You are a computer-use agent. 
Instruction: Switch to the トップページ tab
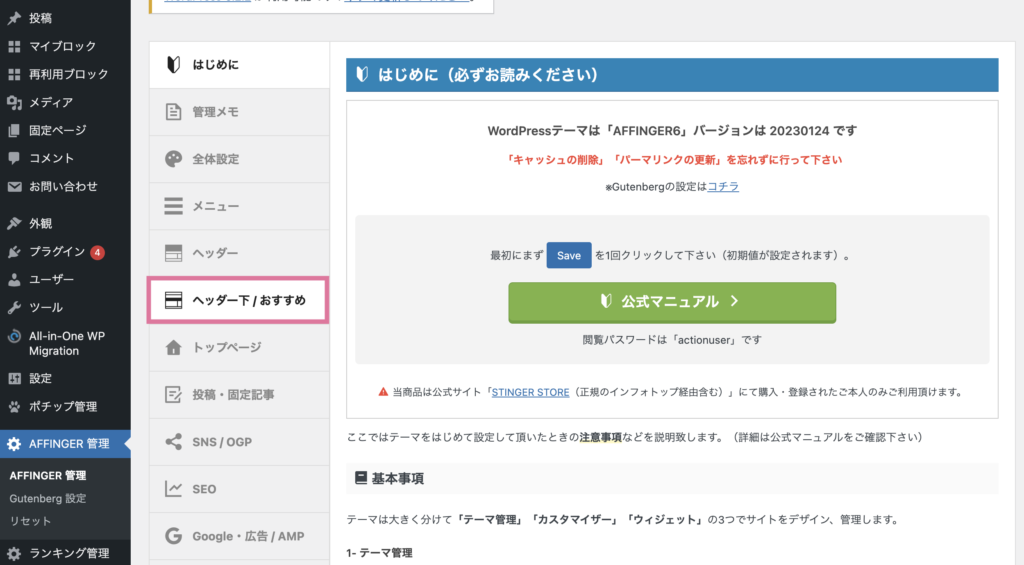(239, 347)
